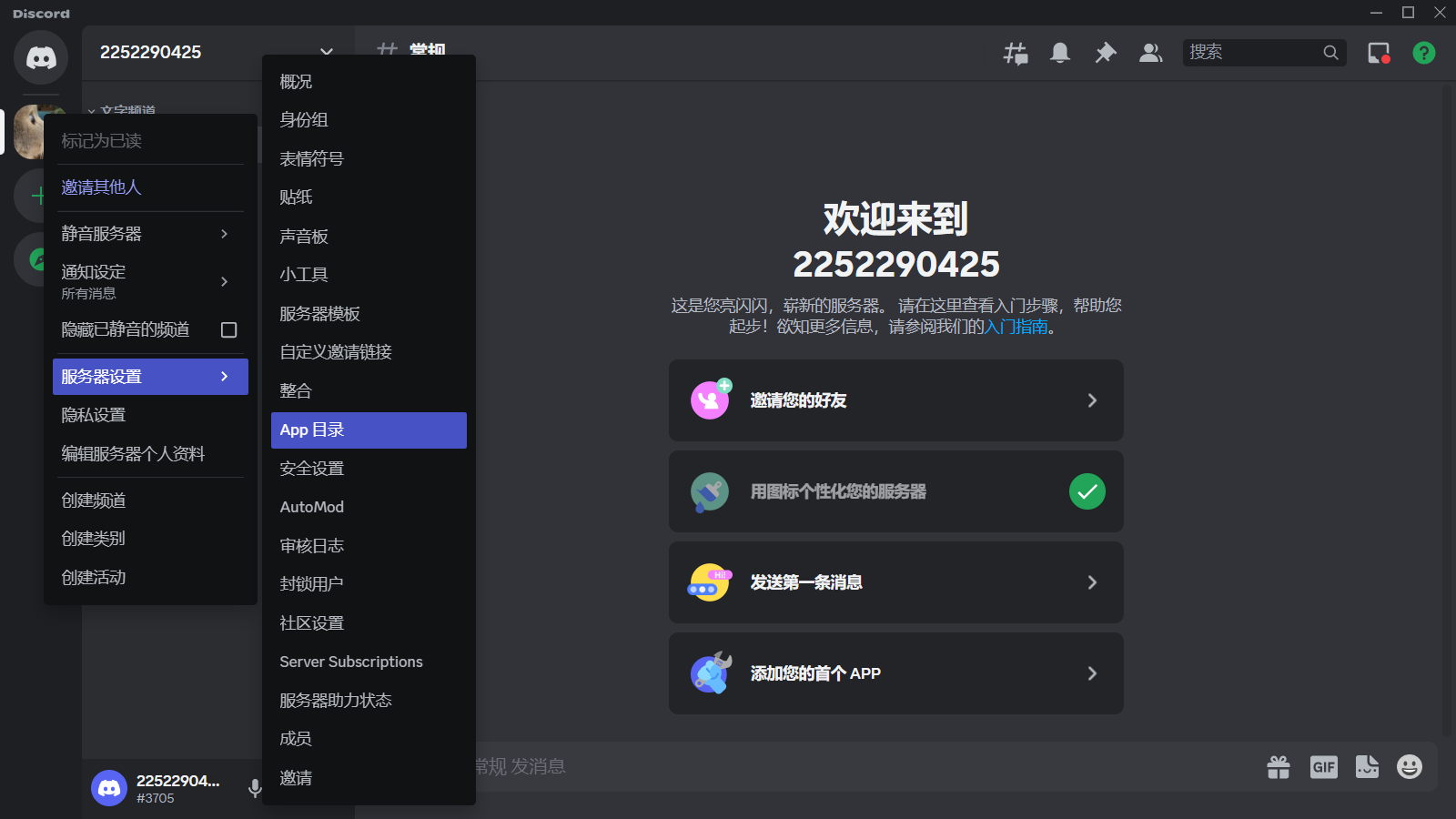
Task: Open the green help icon
Action: click(x=1424, y=53)
